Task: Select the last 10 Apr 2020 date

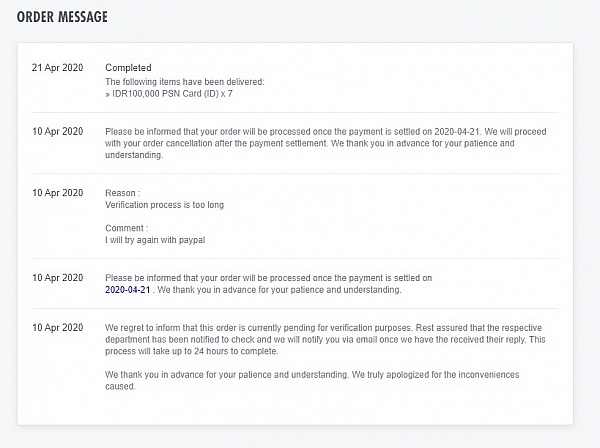Action: click(x=57, y=327)
